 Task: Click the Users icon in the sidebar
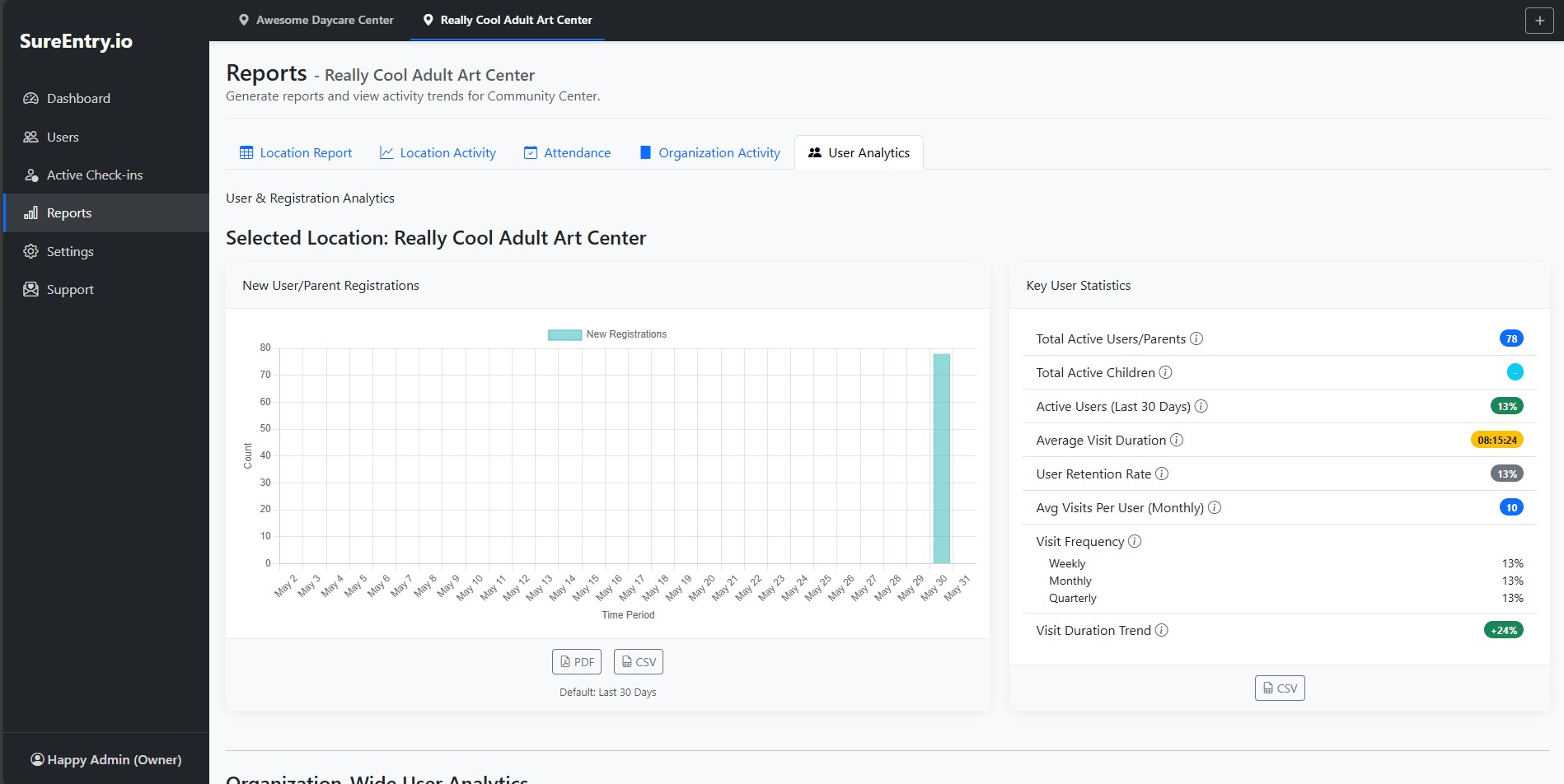30,137
